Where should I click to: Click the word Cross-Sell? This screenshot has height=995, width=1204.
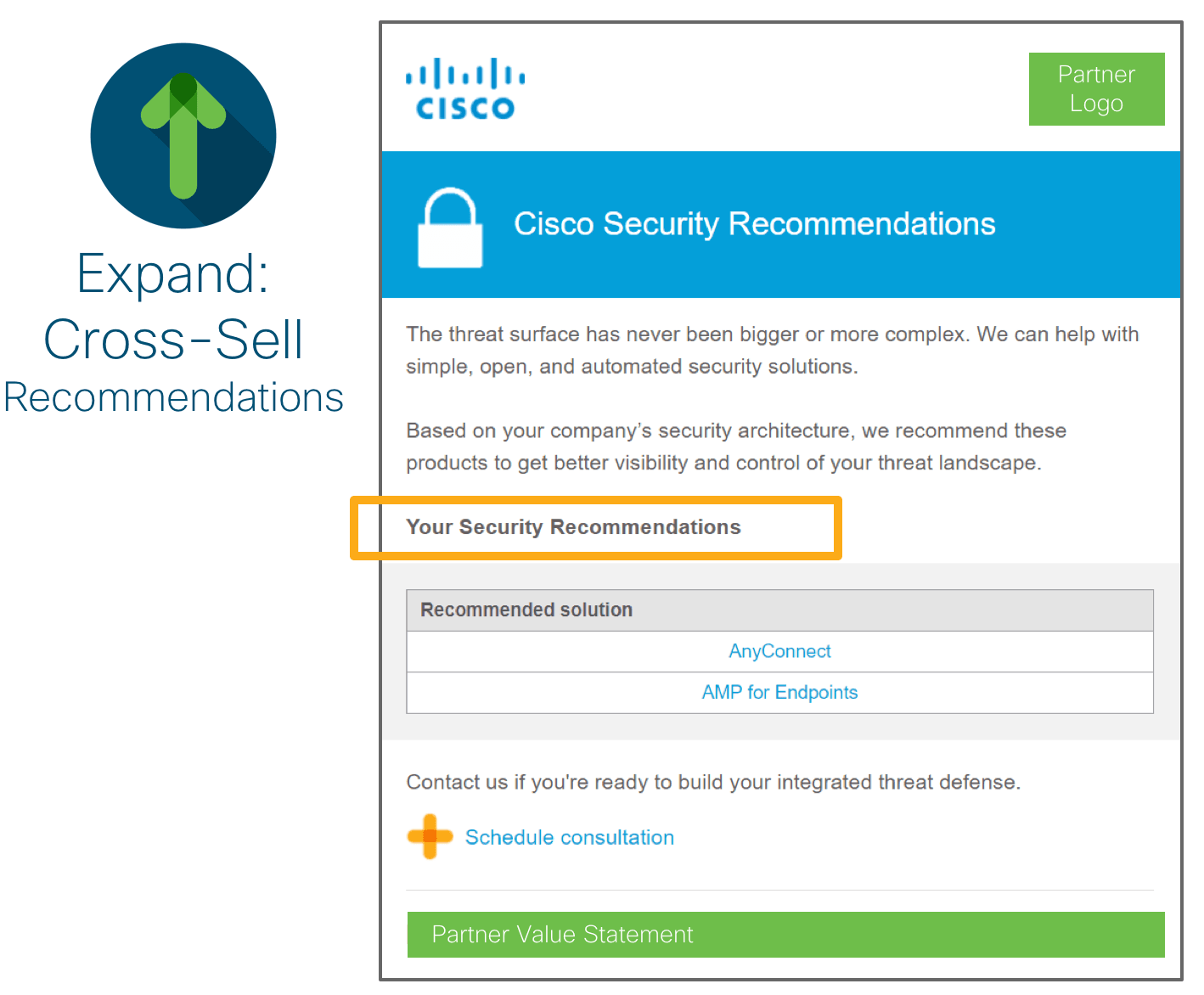[173, 340]
